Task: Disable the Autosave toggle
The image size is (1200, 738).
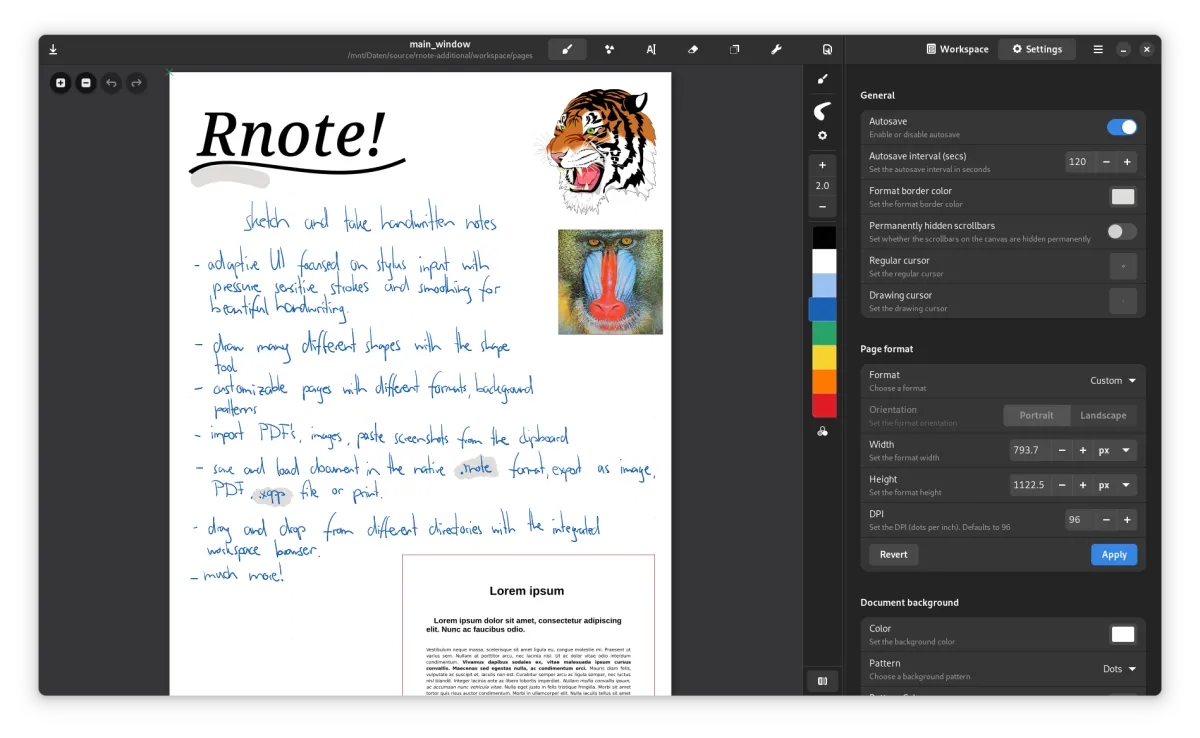Action: (1122, 127)
